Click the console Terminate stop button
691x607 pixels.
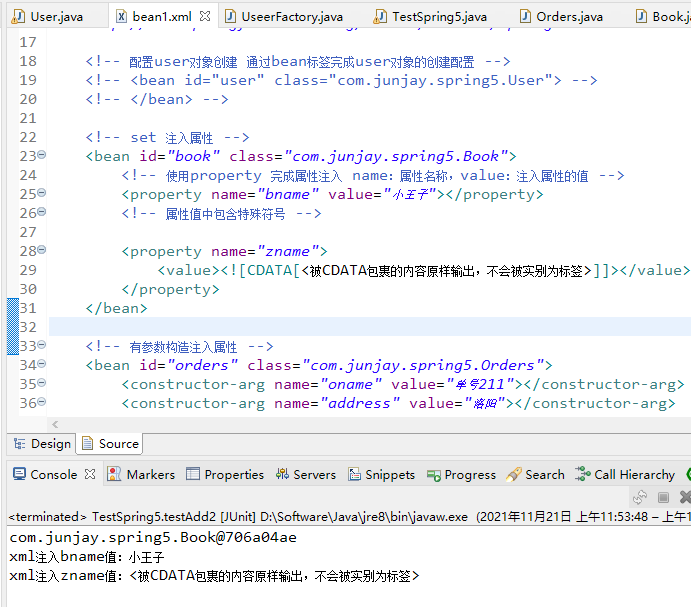pos(663,498)
